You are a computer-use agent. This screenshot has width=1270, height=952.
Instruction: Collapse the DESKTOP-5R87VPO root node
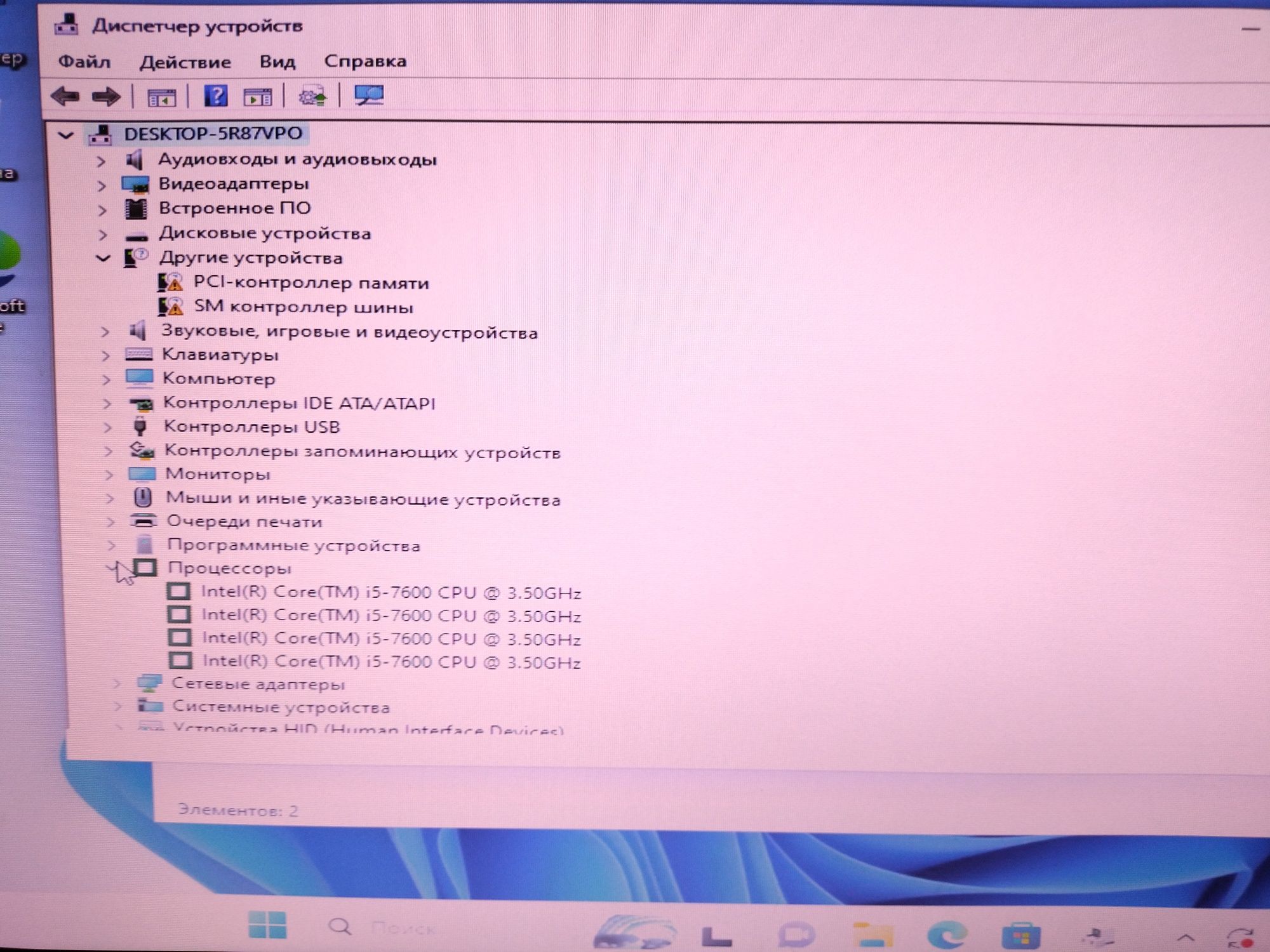pyautogui.click(x=65, y=135)
